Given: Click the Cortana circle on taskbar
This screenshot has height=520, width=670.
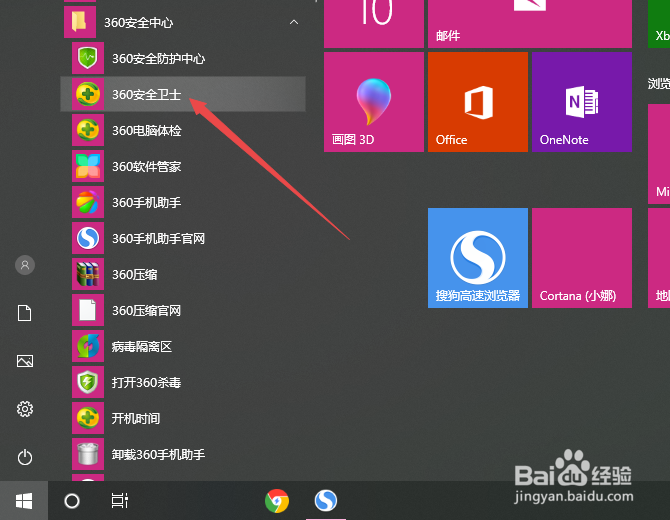Looking at the screenshot, I should (72, 500).
